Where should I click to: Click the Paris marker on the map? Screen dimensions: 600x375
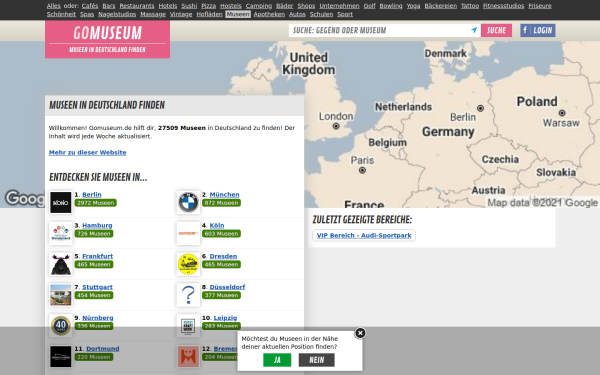pos(362,170)
